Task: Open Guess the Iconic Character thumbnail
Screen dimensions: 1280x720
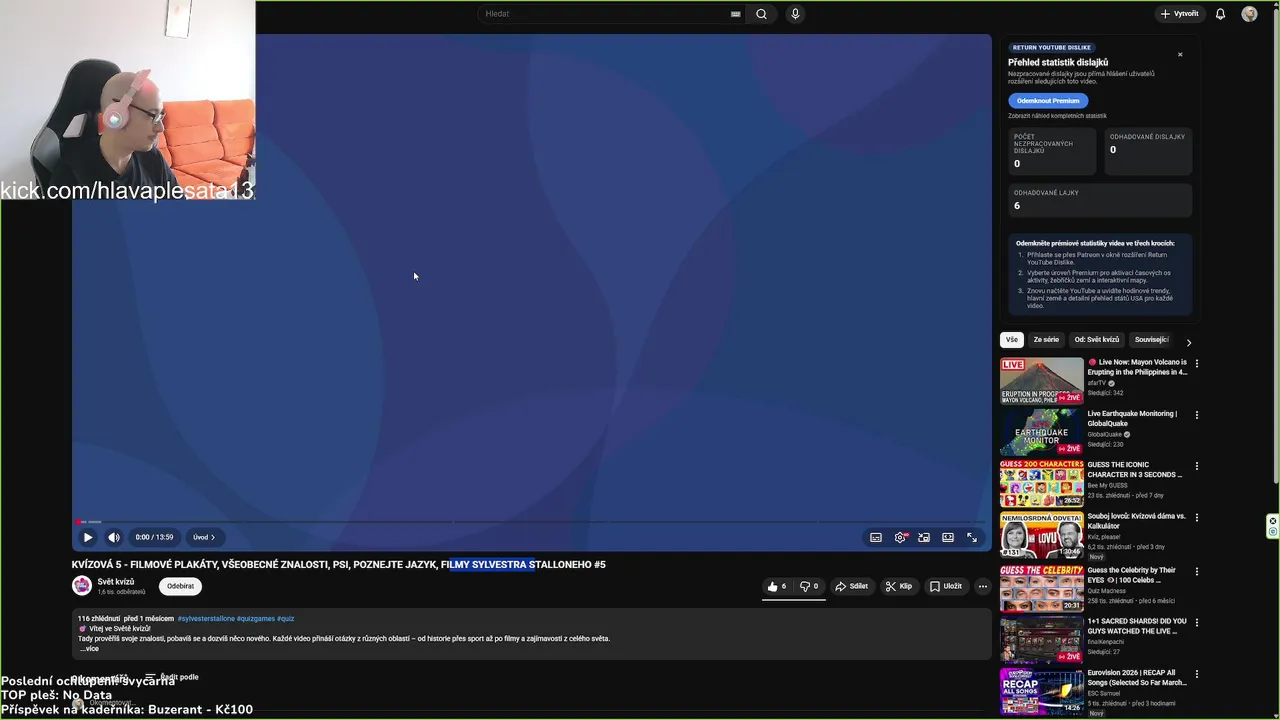Action: point(1041,483)
